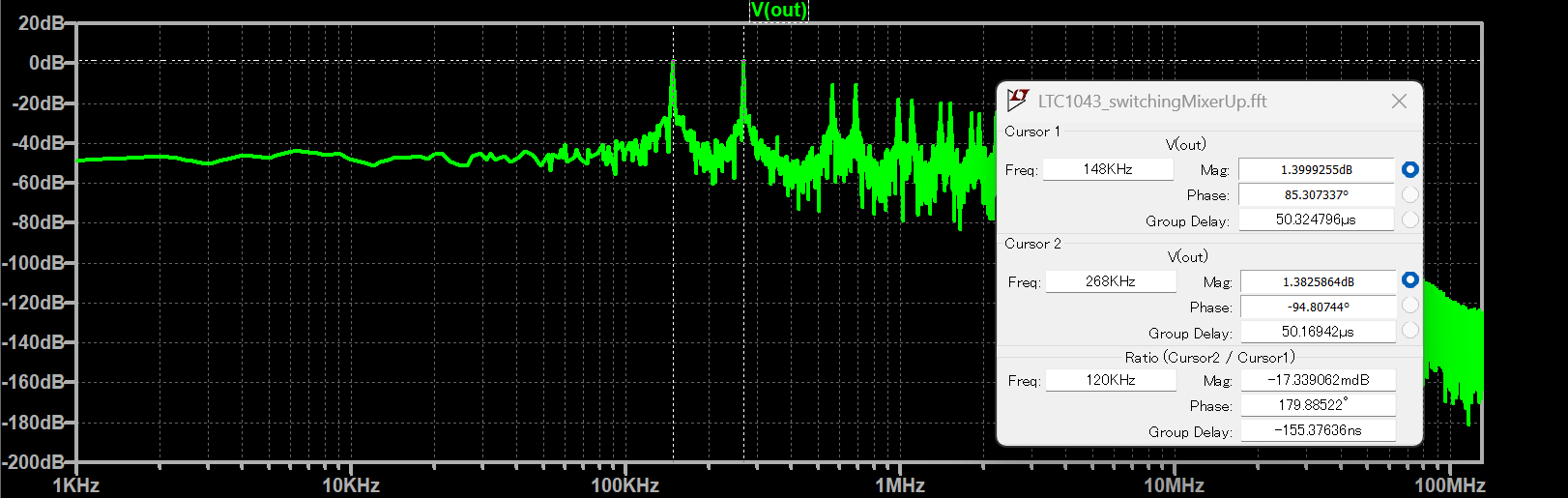Click the 1MHz label on the frequency axis
This screenshot has width=1568, height=498.
point(899,485)
